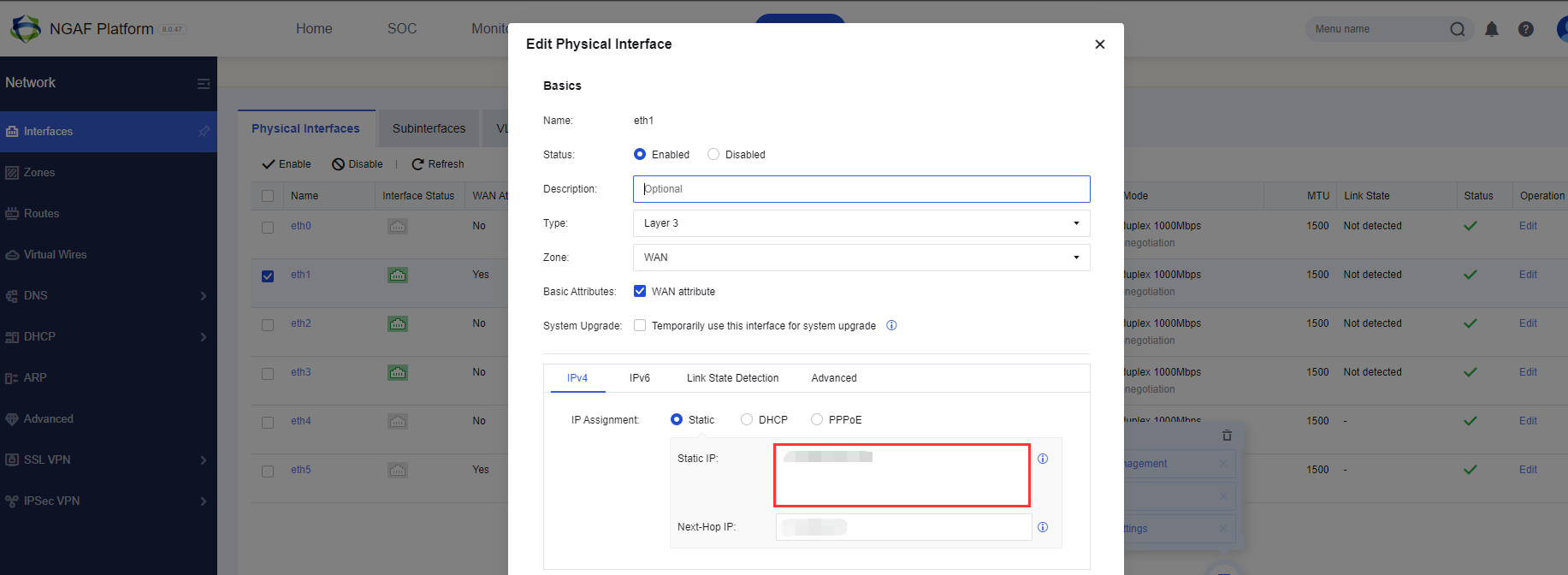Screen dimensions: 1568x575
Task: Click the eth2 interface status icon
Action: pyautogui.click(x=398, y=323)
